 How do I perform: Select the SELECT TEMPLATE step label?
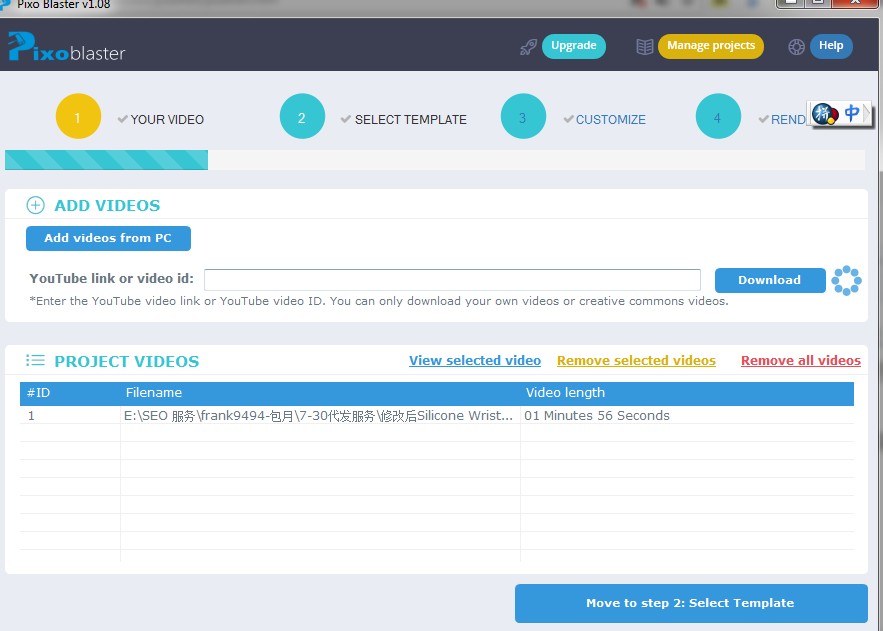click(411, 119)
